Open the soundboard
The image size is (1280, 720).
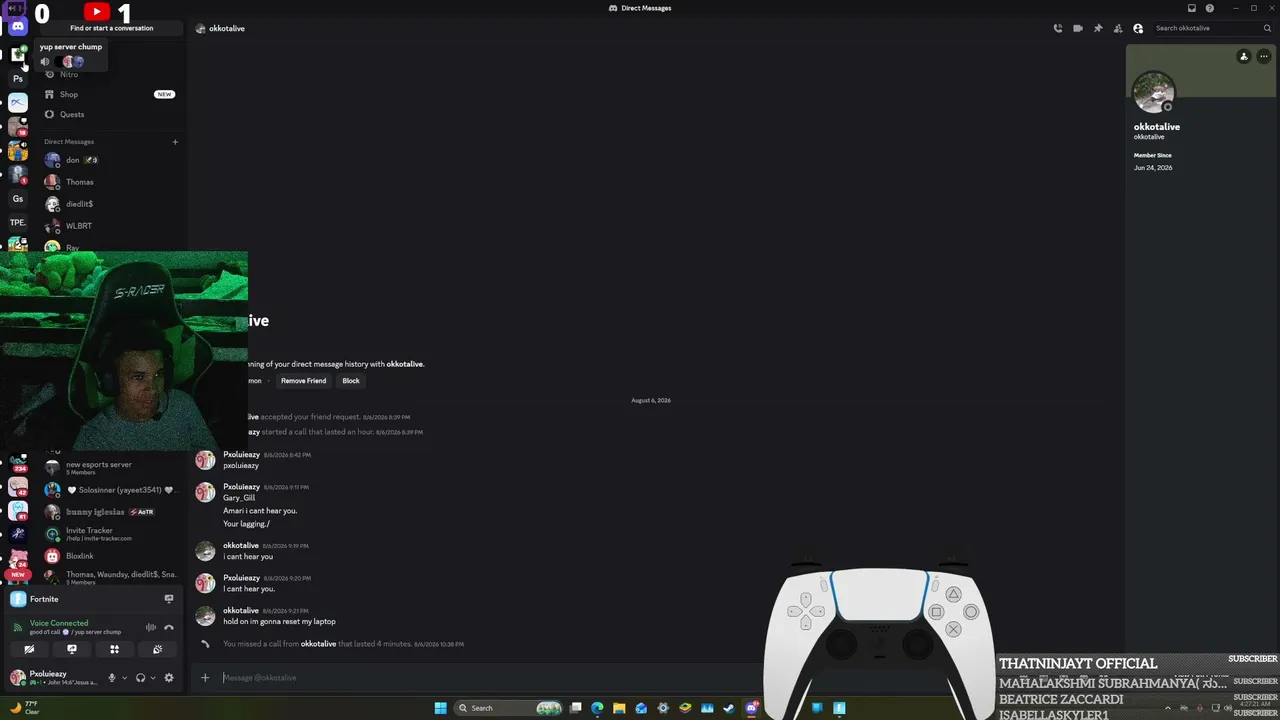[157, 649]
